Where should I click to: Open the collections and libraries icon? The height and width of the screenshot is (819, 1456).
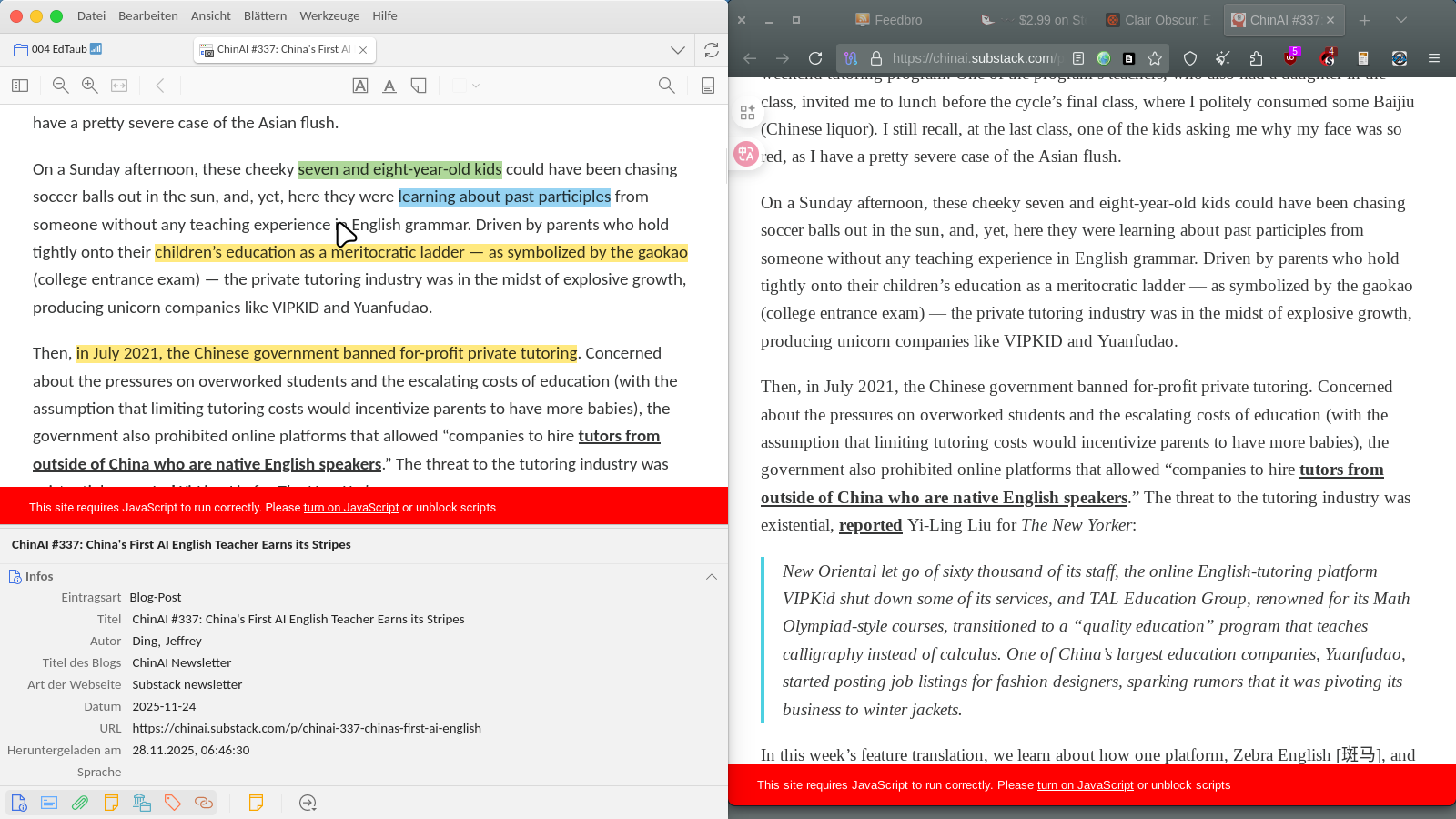tap(142, 803)
